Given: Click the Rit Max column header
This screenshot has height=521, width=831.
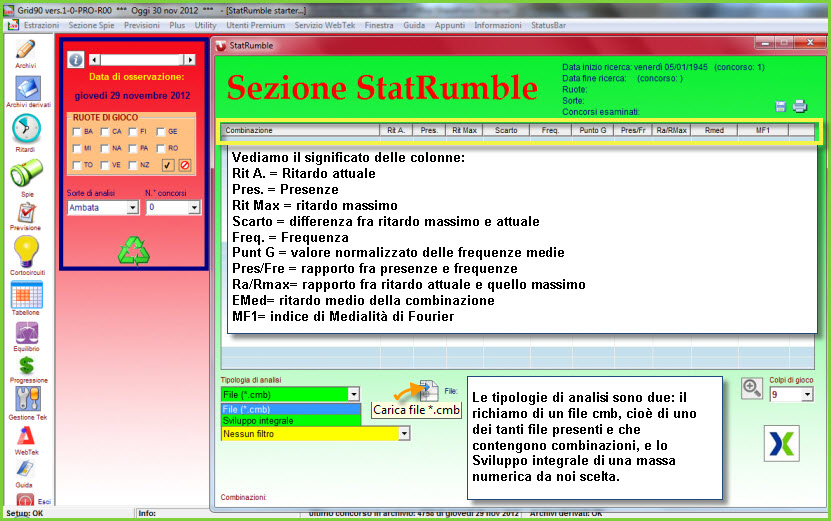Looking at the screenshot, I should (x=465, y=130).
